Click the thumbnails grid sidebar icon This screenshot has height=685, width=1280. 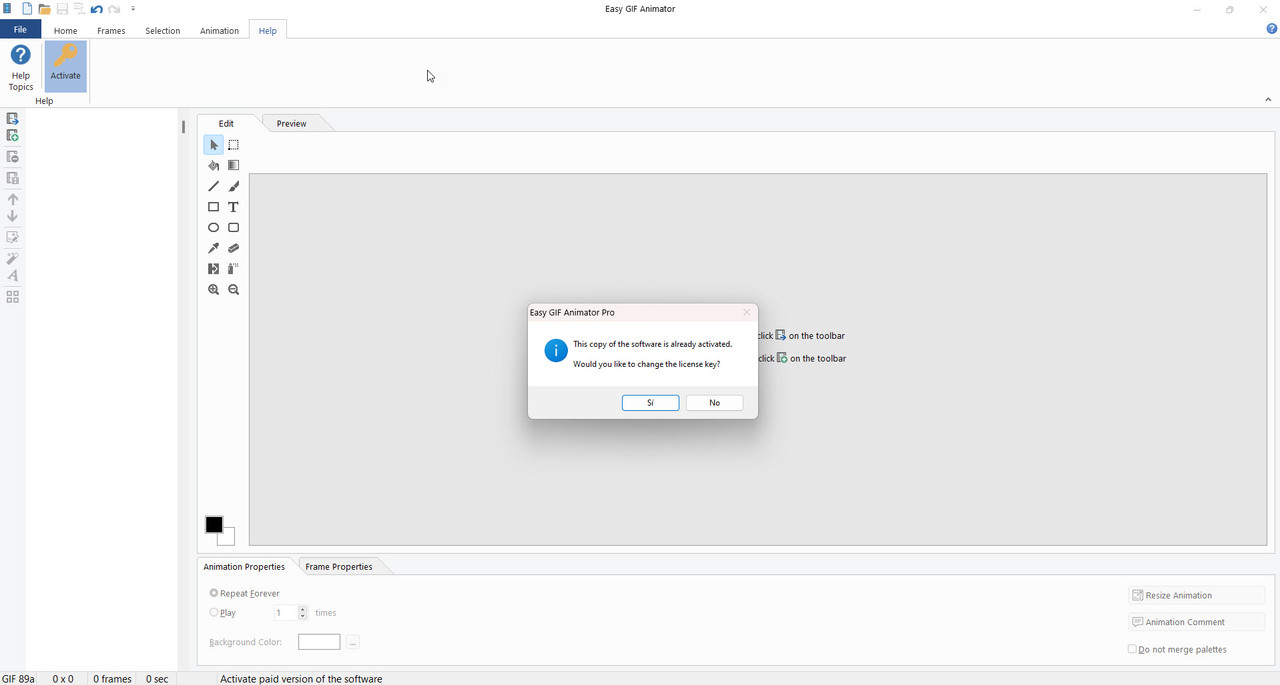(12, 297)
